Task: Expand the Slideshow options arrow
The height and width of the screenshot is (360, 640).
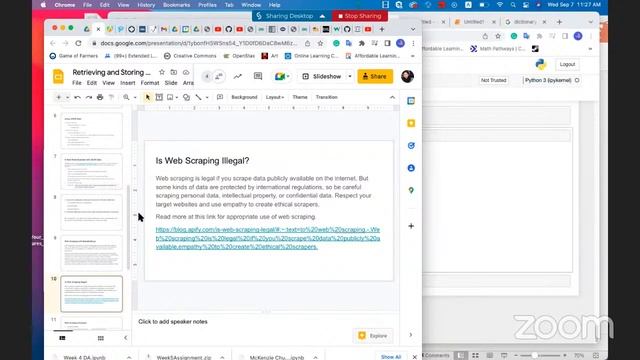Action: tap(349, 76)
